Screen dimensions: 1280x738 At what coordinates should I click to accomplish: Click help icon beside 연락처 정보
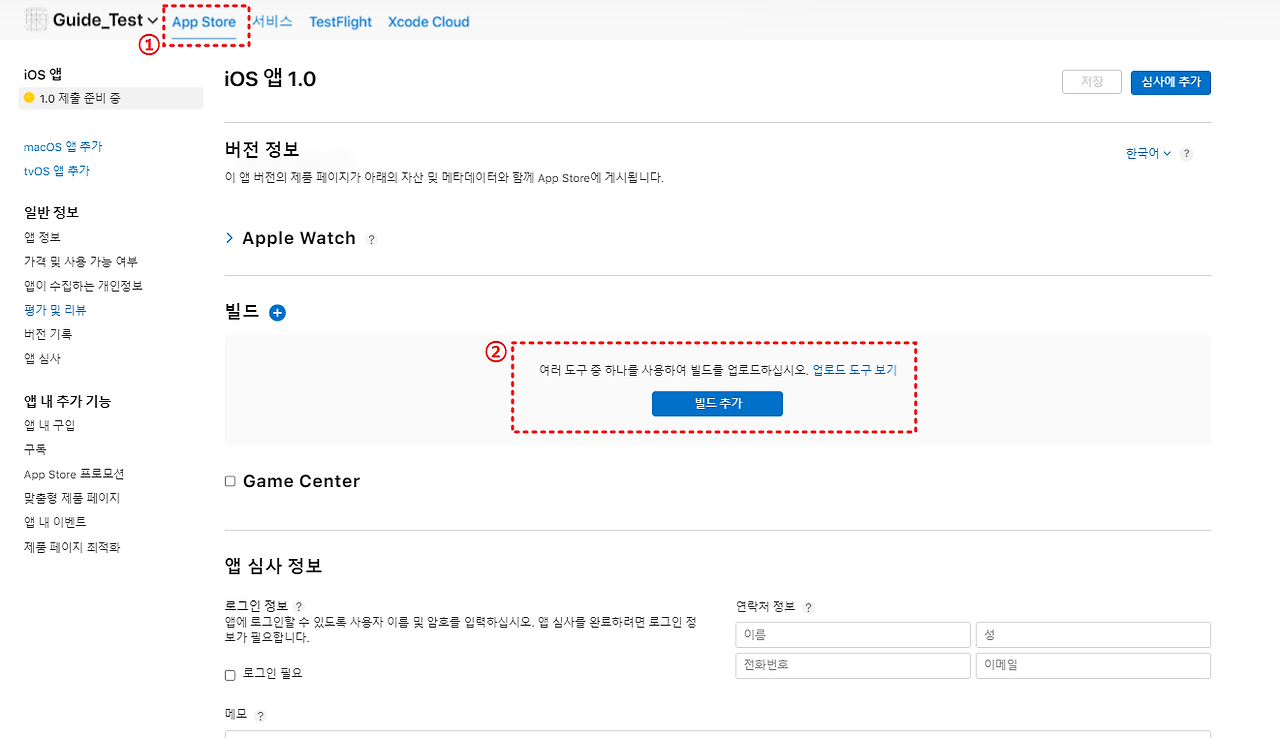pos(808,607)
